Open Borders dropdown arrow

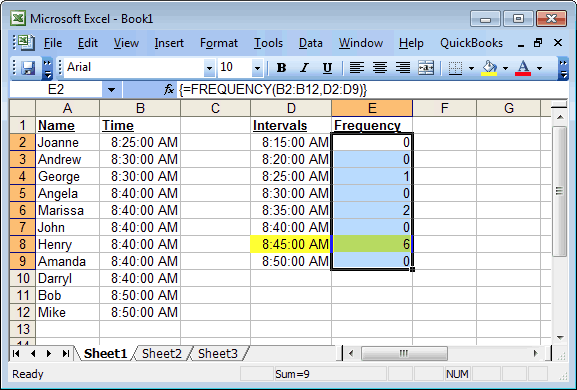click(471, 68)
